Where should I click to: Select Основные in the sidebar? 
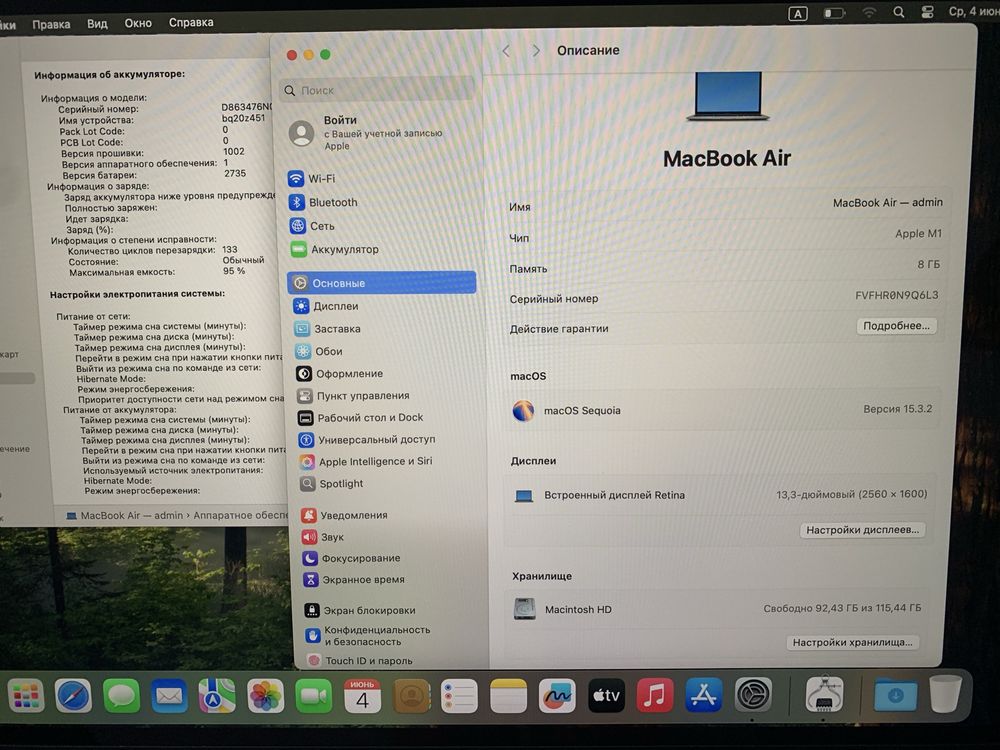[x=381, y=283]
